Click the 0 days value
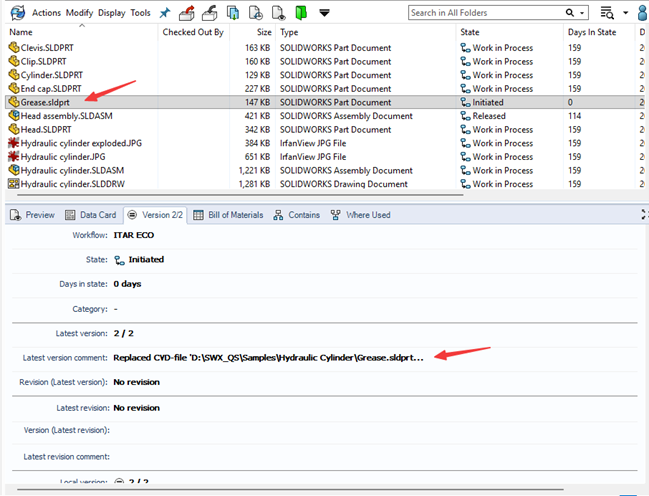Viewport: 649px width, 496px height. tap(127, 284)
